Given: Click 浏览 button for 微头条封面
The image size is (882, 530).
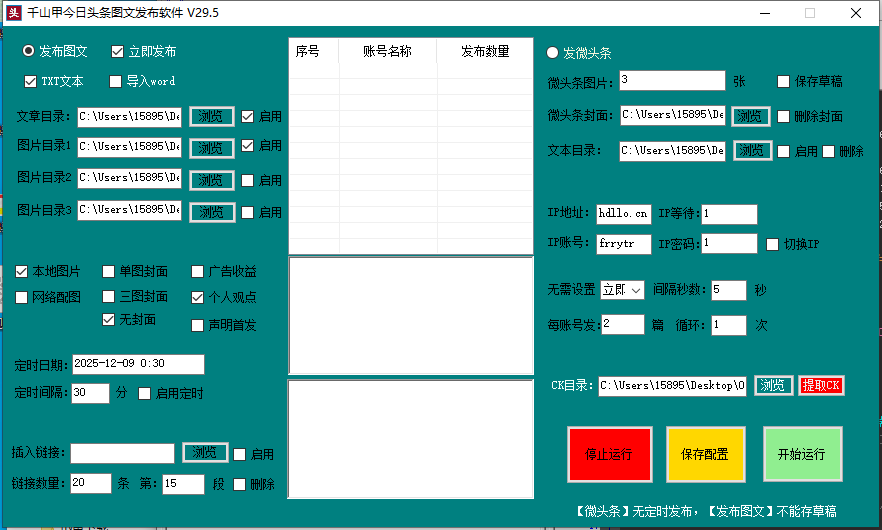Looking at the screenshot, I should 750,116.
